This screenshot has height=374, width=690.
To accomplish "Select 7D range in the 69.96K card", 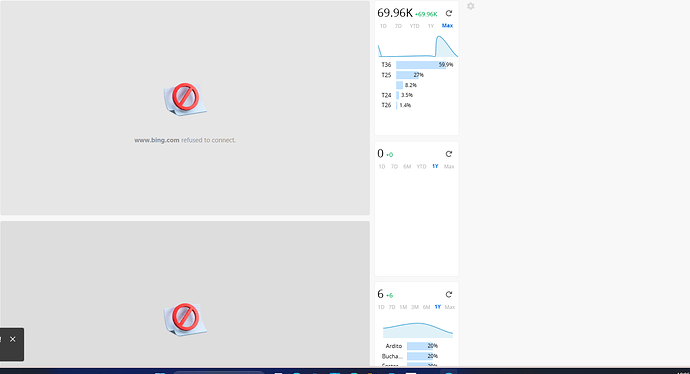I will point(398,26).
